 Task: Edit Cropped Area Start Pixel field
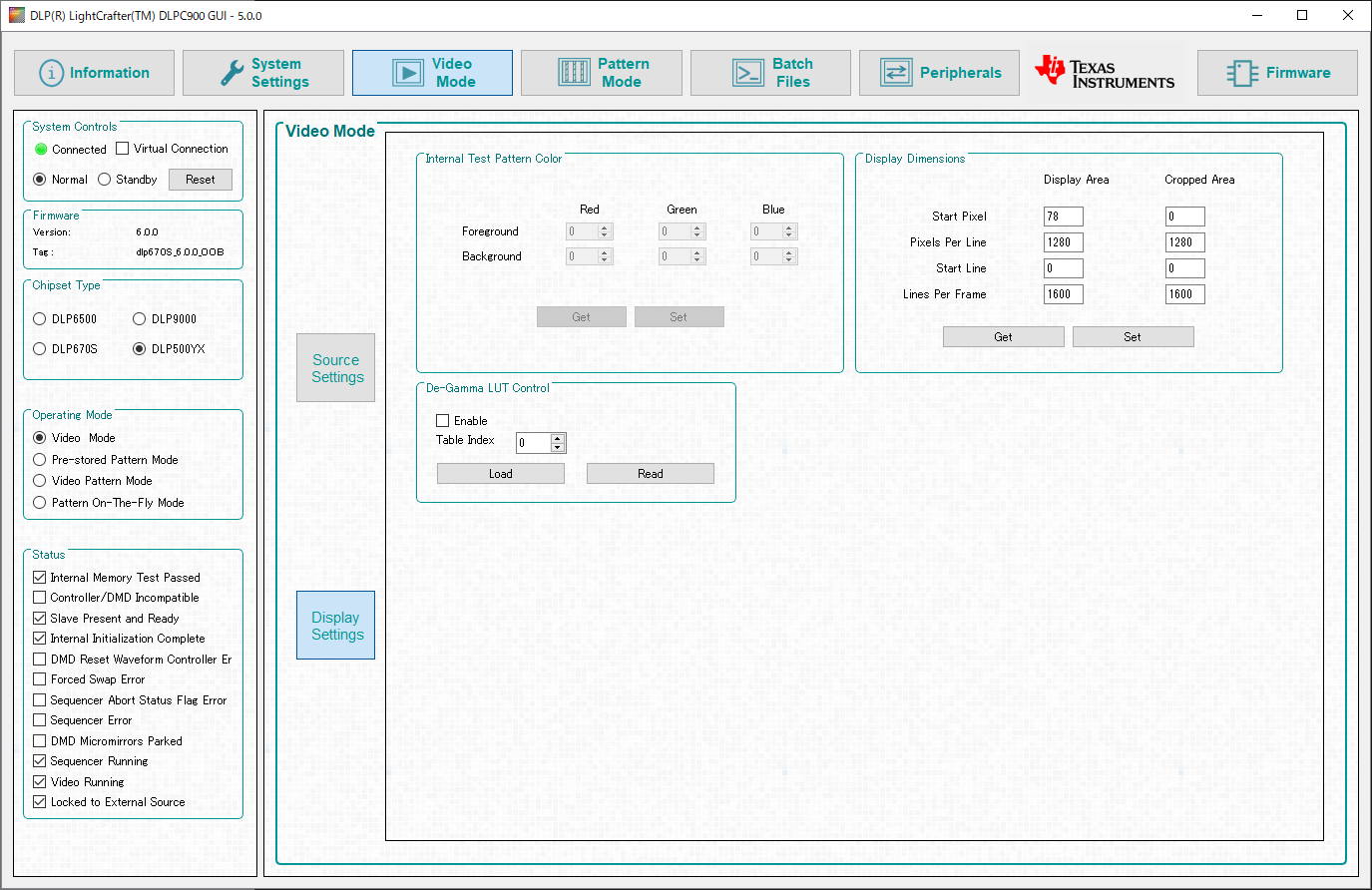[x=1185, y=217]
